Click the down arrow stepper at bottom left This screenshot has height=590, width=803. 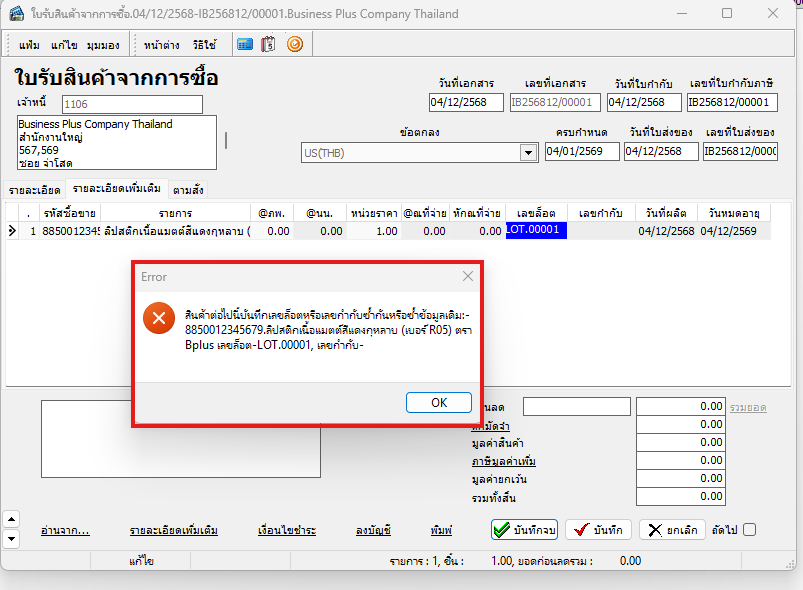pyautogui.click(x=11, y=539)
